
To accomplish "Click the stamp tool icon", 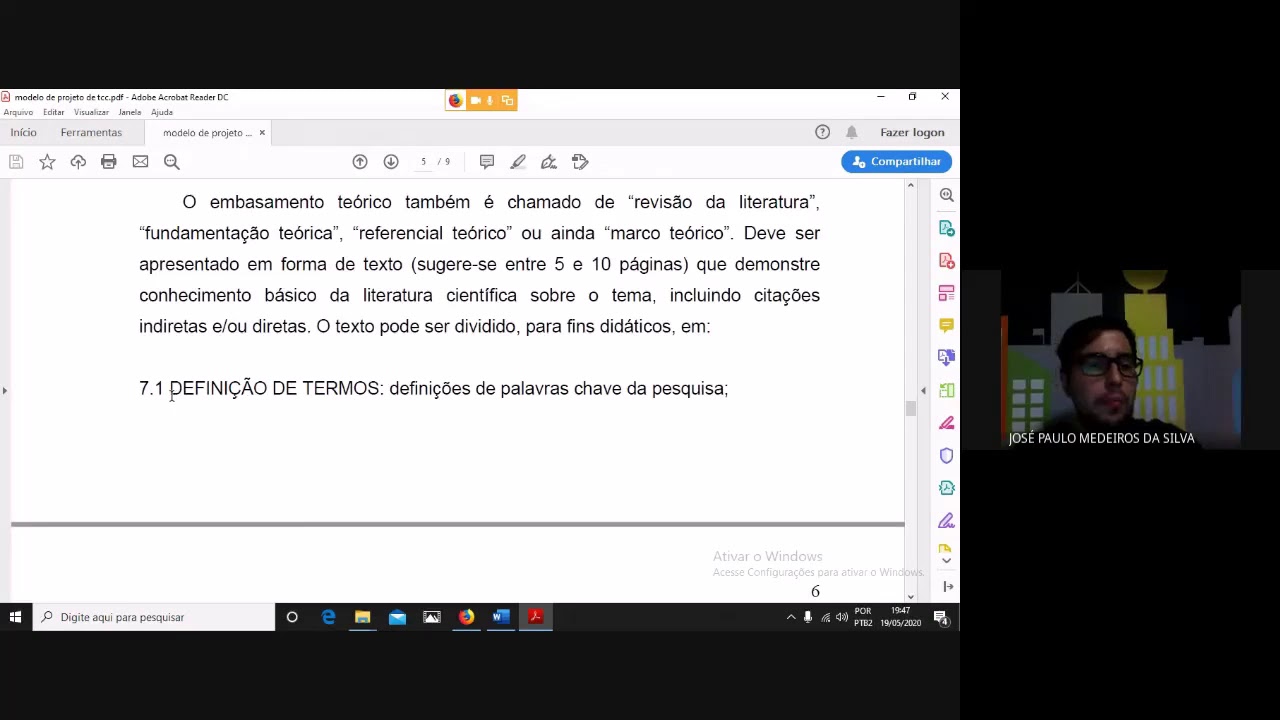I will 580,162.
